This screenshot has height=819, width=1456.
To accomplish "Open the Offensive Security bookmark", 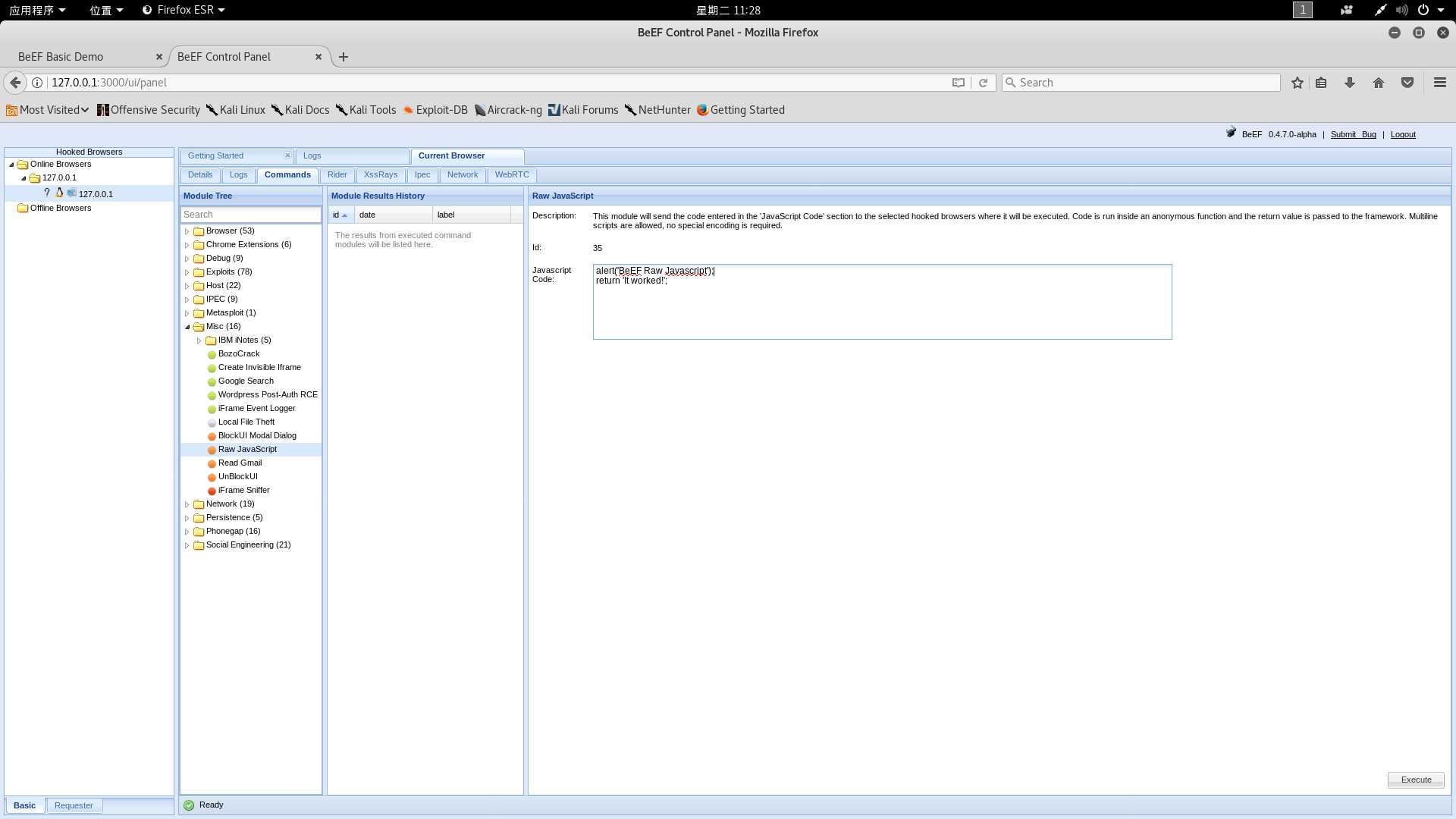I will point(149,110).
